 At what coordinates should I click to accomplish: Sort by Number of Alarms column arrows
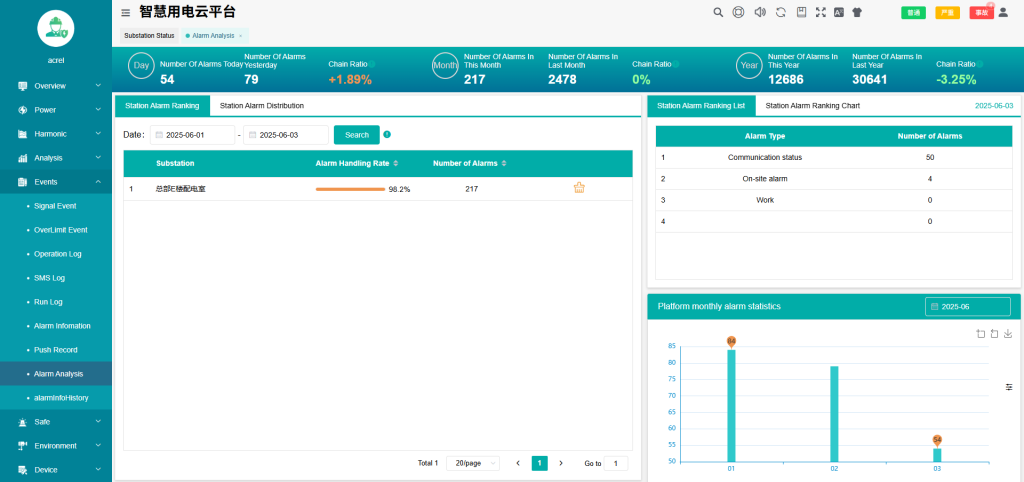click(504, 163)
